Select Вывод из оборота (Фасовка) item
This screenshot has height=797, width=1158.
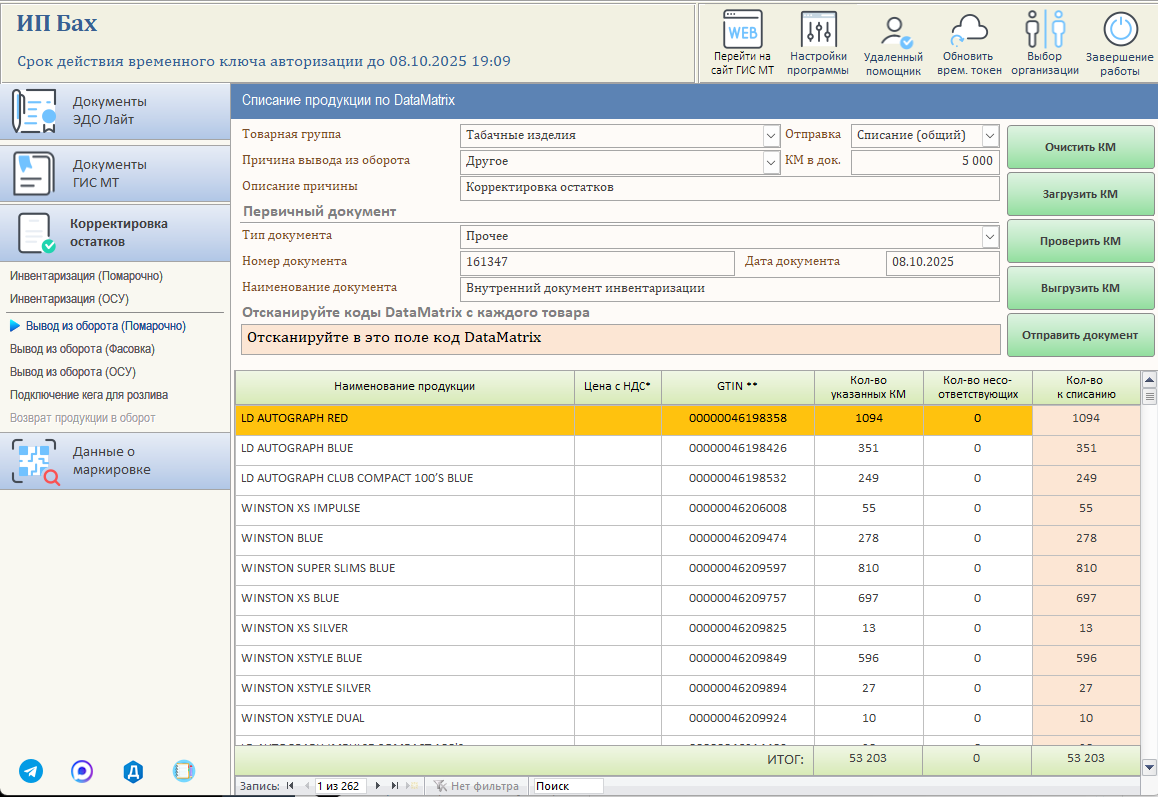(x=82, y=349)
